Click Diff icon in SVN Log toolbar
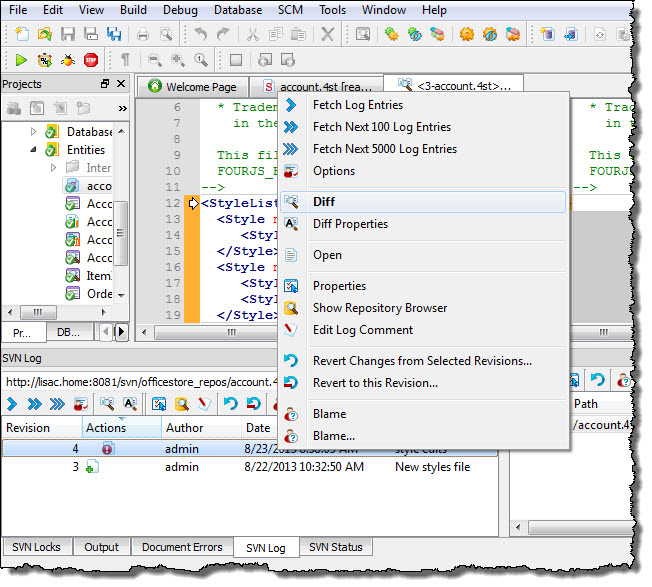The height and width of the screenshot is (587, 652). coord(107,404)
